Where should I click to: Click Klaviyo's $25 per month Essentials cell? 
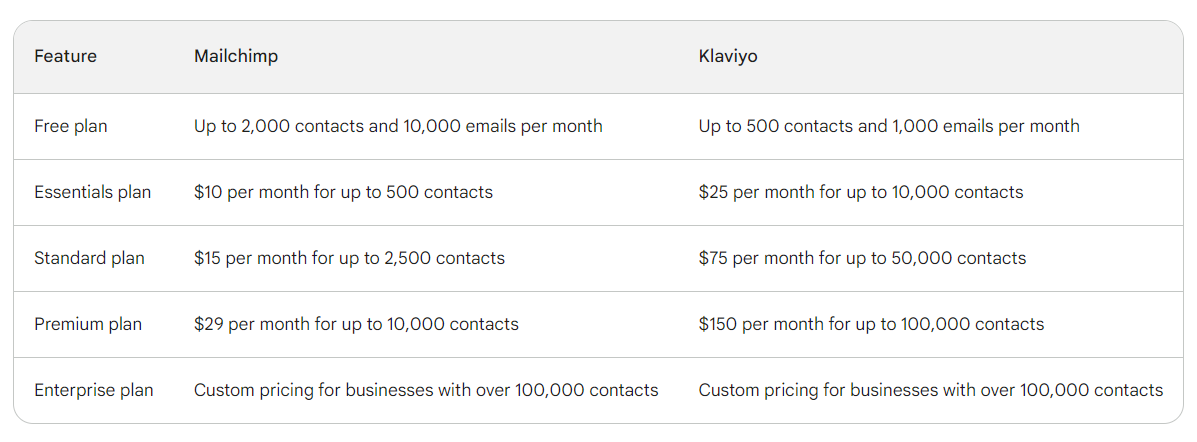[x=860, y=193]
